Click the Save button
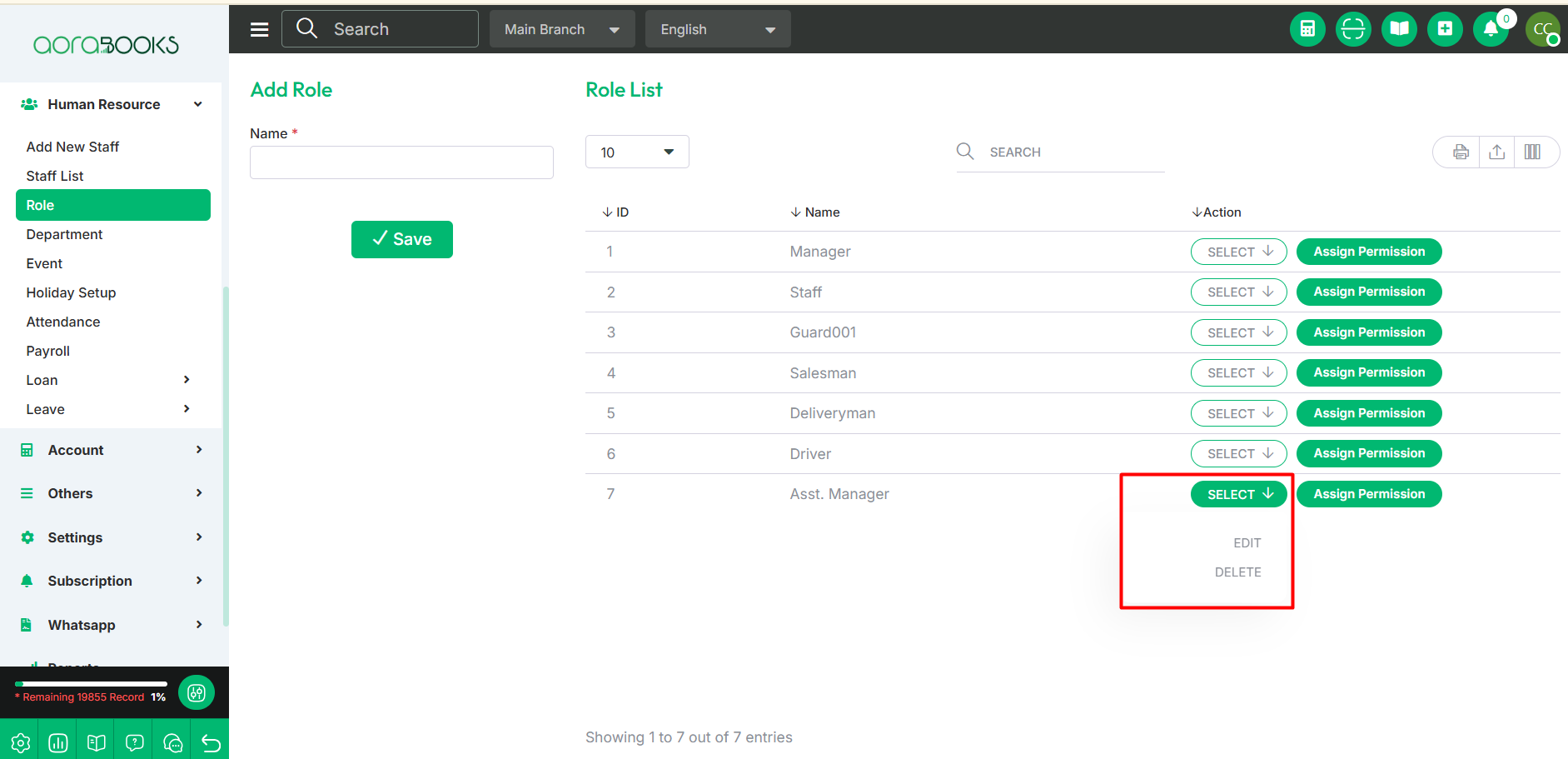The width and height of the screenshot is (1568, 759). (402, 239)
